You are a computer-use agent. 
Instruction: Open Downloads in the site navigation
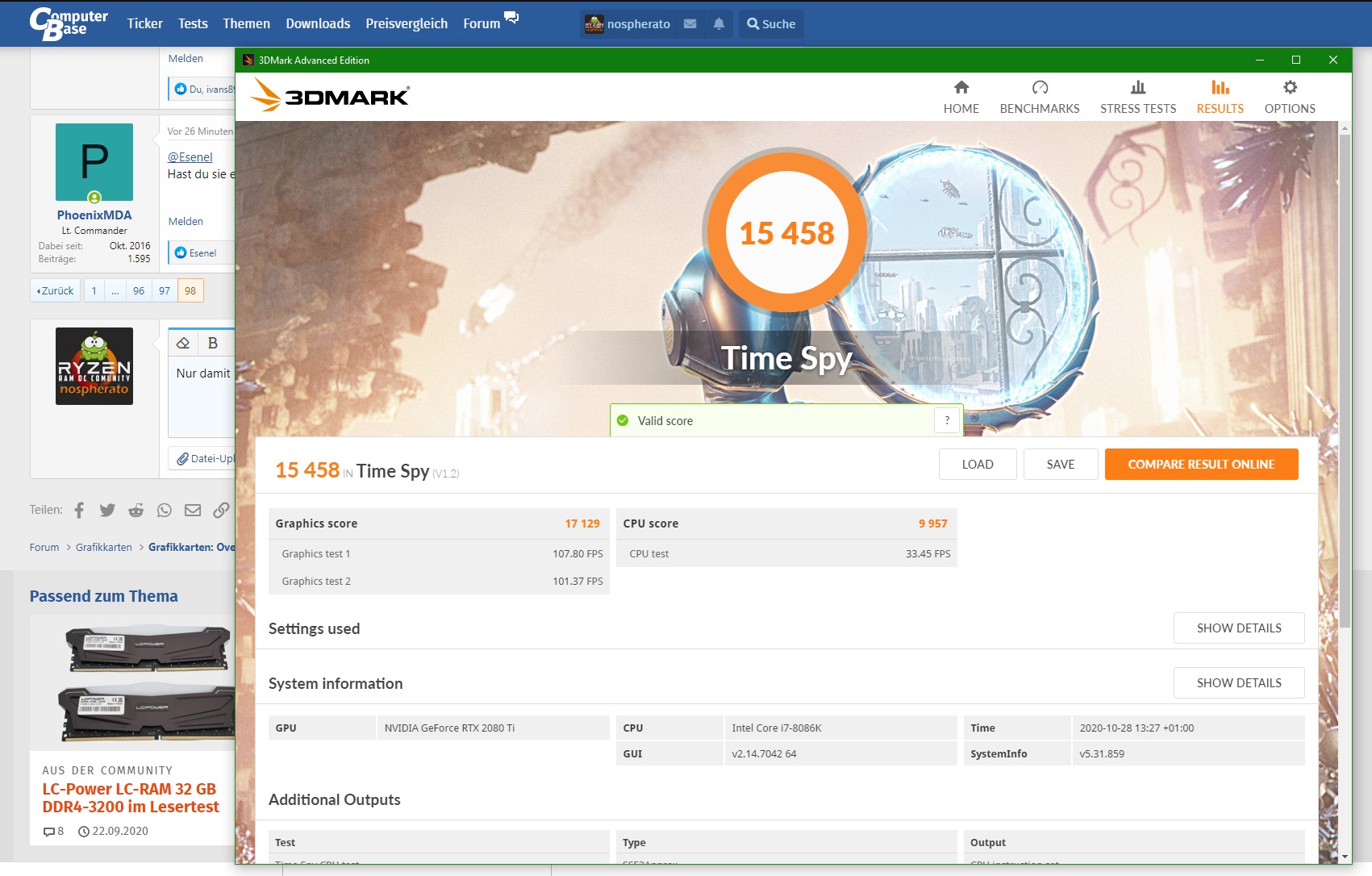click(318, 23)
